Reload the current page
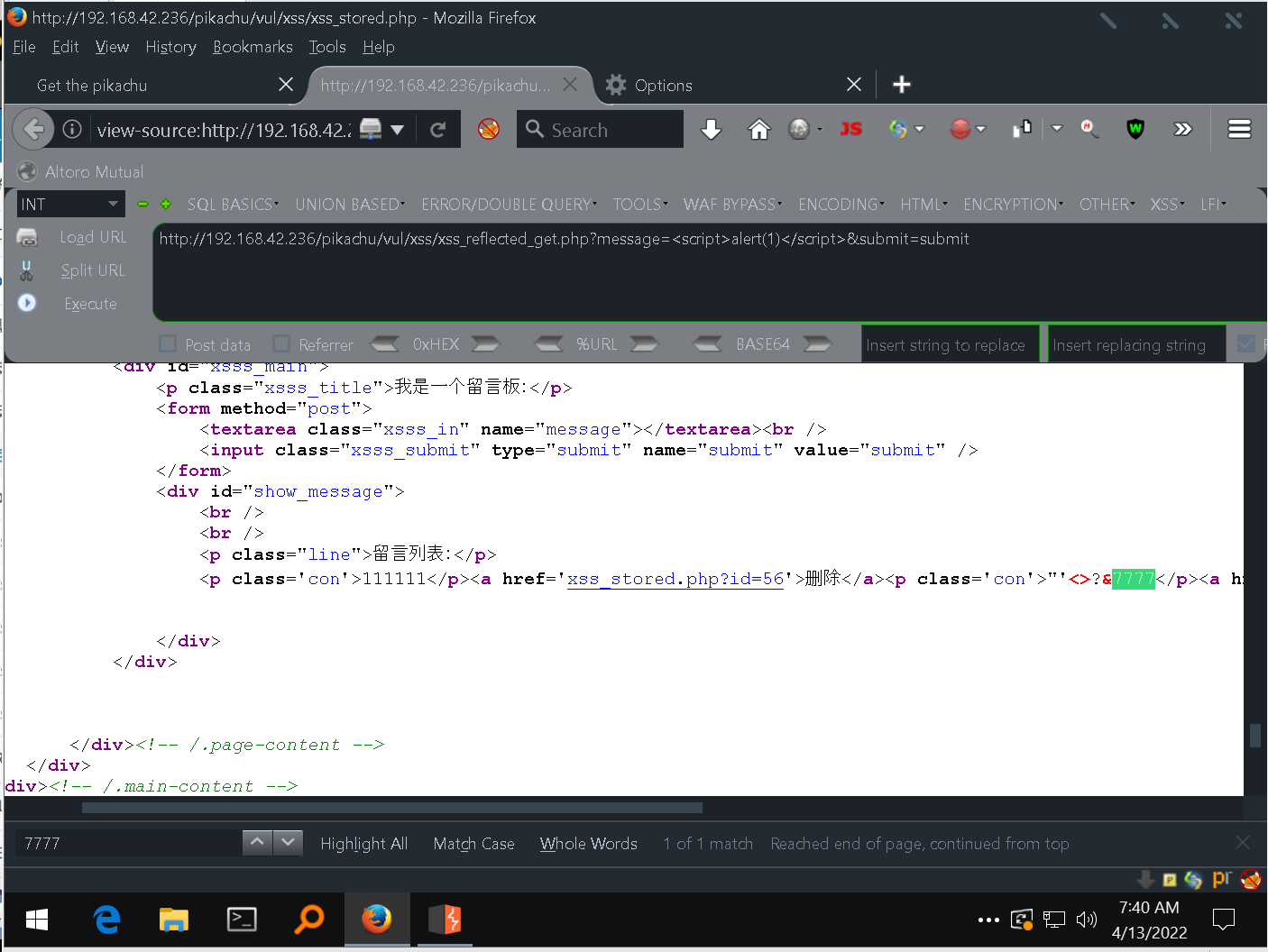Image resolution: width=1268 pixels, height=952 pixels. click(x=438, y=130)
